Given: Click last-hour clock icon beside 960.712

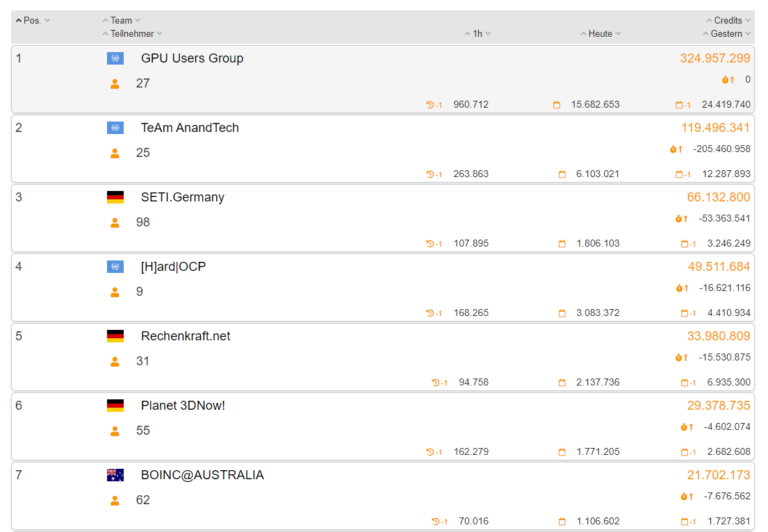Looking at the screenshot, I should 433,105.
